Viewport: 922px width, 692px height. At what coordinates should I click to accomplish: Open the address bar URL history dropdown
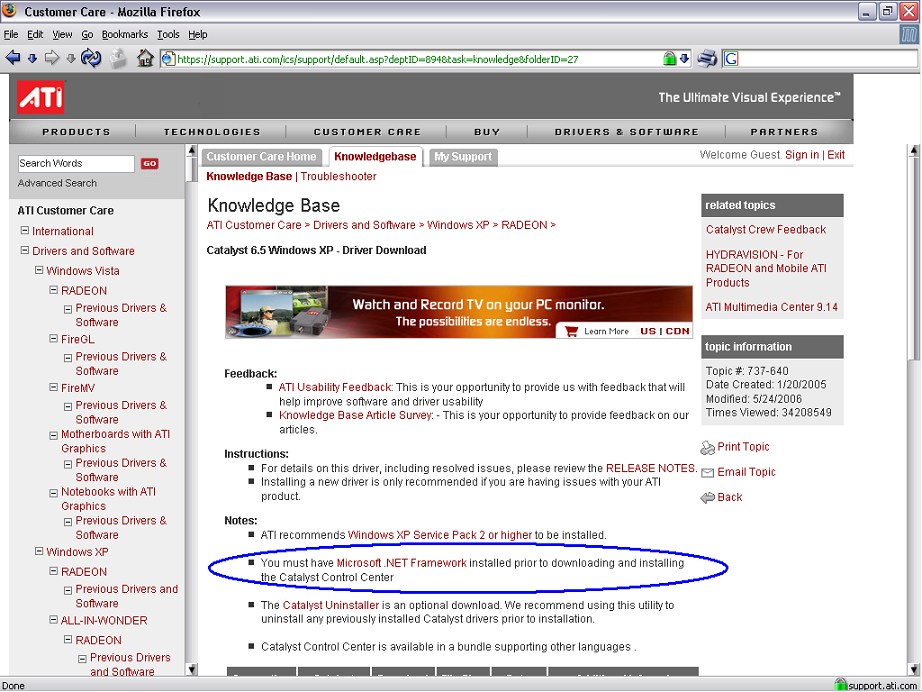coord(684,59)
